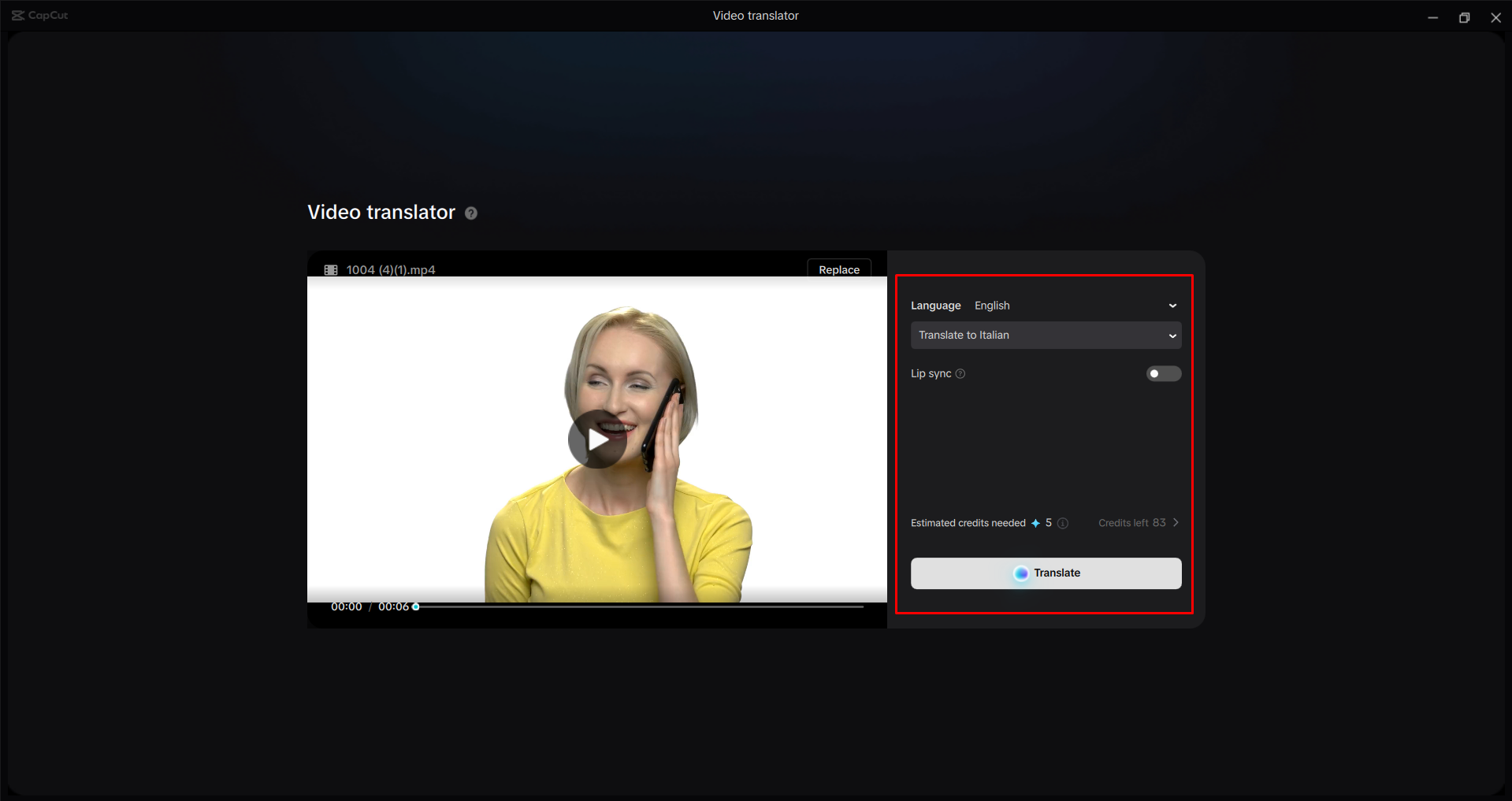Open the source Language dropdown
The width and height of the screenshot is (1512, 801).
(x=1172, y=305)
